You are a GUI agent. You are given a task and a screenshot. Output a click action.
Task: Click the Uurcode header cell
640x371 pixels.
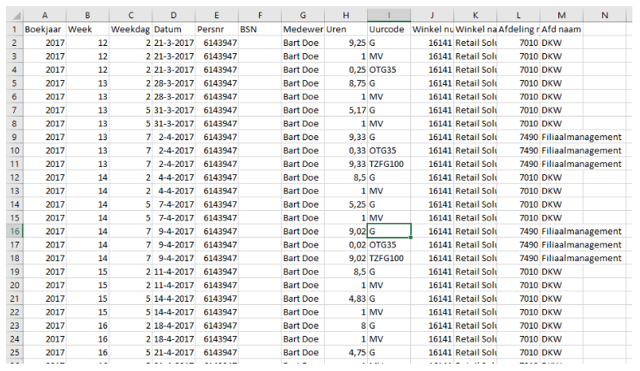coord(389,29)
